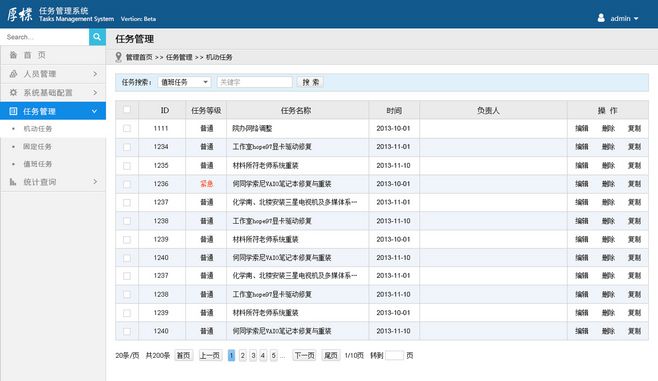Expand the 系统基础配置 chevron
658x381 pixels.
[x=95, y=92]
